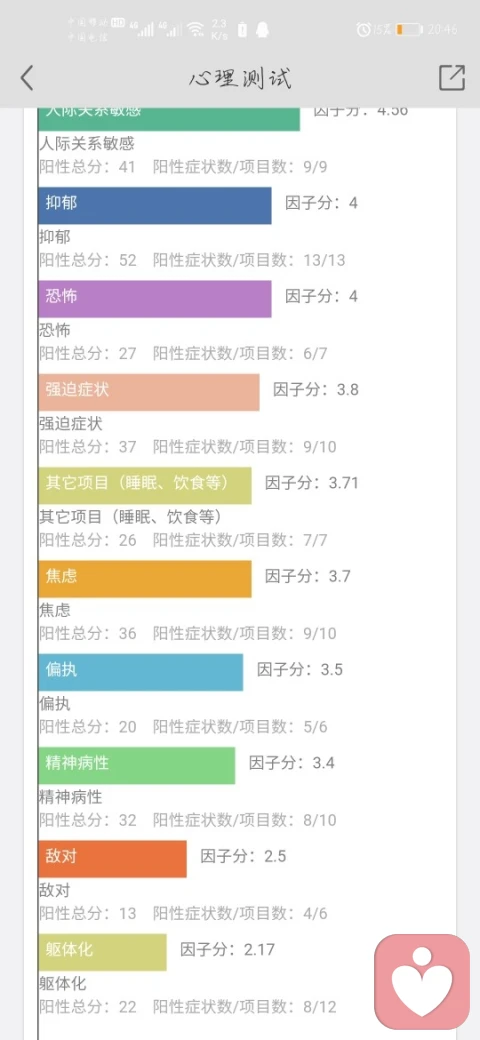Tap the Wi-Fi status icon
480x1040 pixels.
(196, 29)
